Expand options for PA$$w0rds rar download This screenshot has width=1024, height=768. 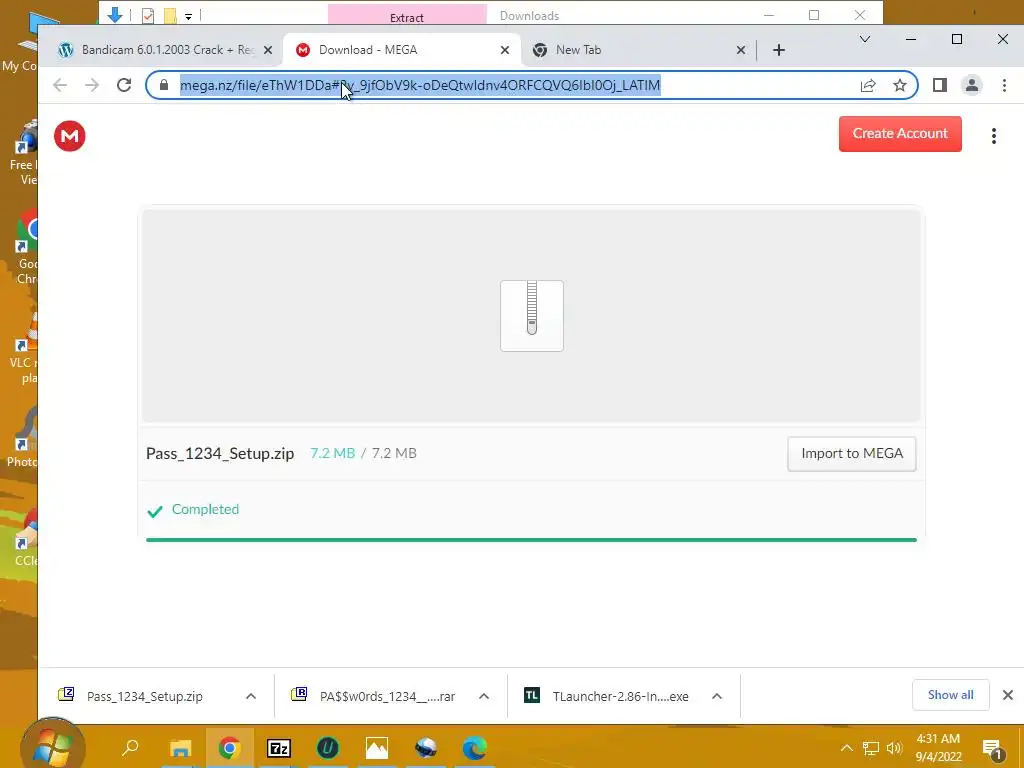pos(484,696)
